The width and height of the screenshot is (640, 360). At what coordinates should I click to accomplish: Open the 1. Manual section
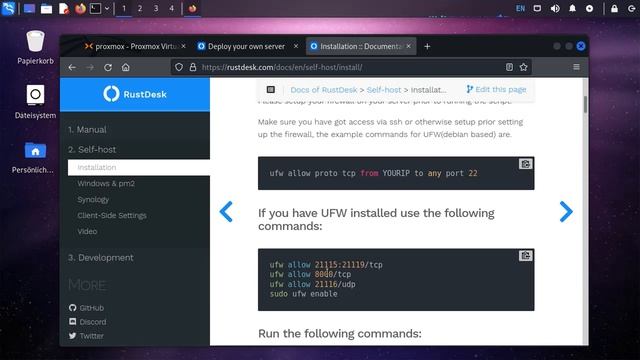coord(87,130)
